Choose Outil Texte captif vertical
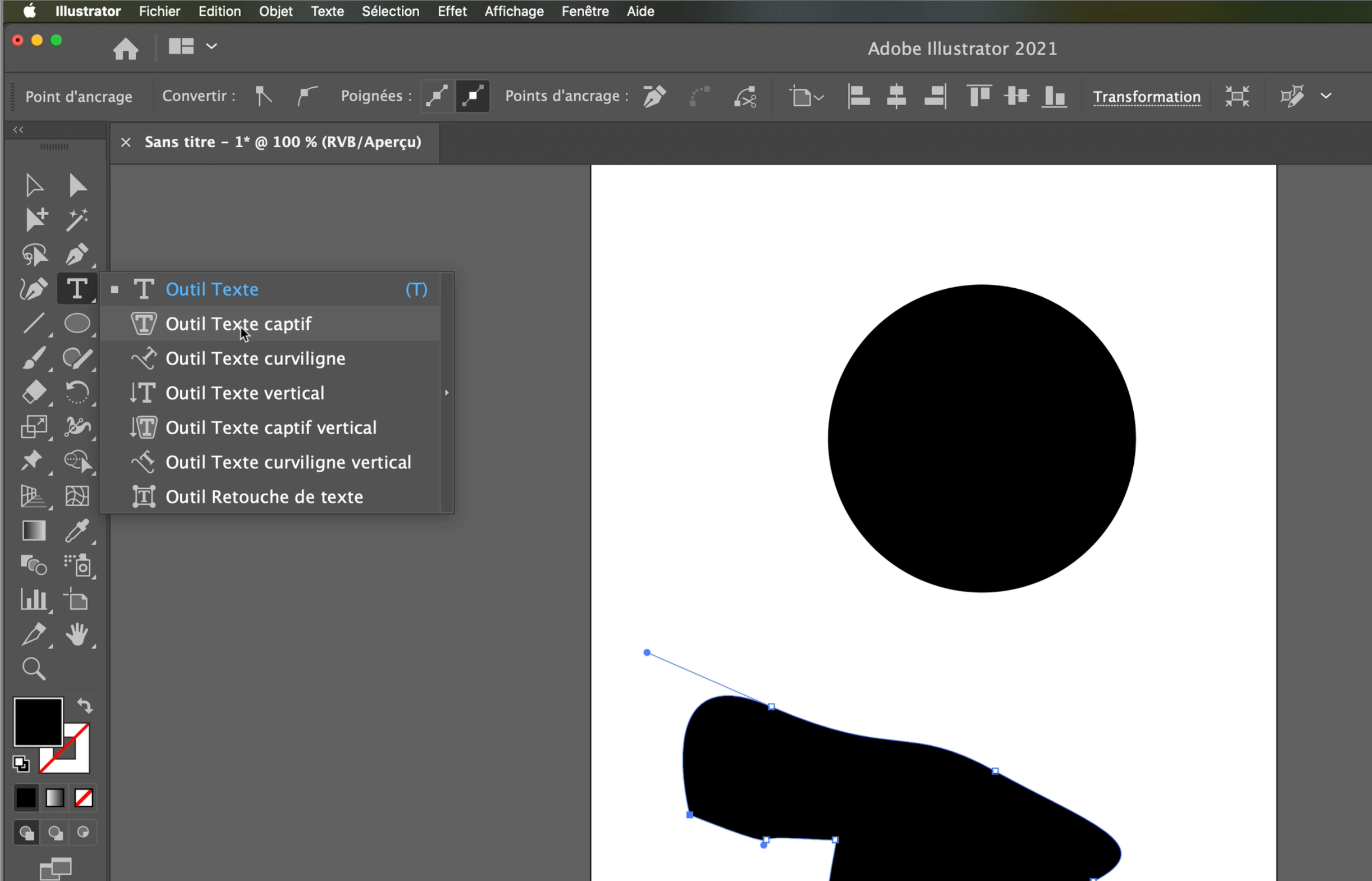 pyautogui.click(x=269, y=428)
